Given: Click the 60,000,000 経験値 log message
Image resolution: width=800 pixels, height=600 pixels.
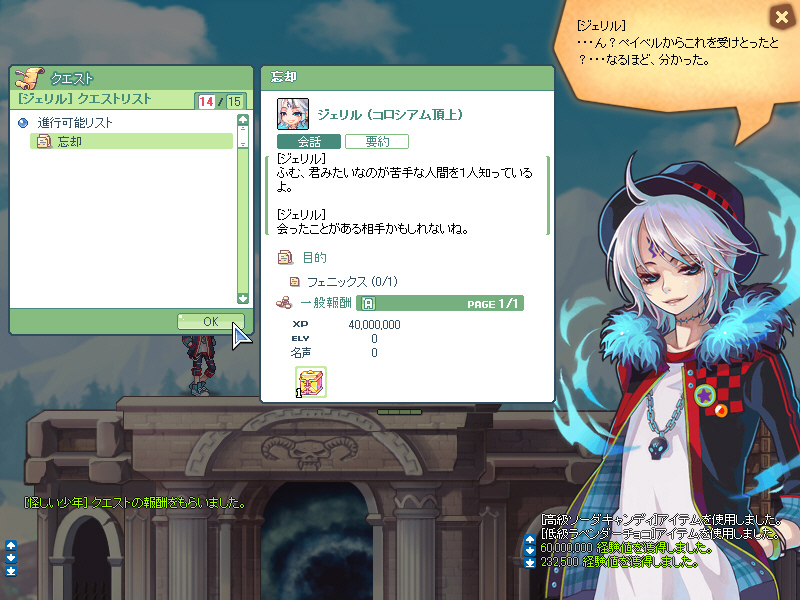Looking at the screenshot, I should (627, 548).
